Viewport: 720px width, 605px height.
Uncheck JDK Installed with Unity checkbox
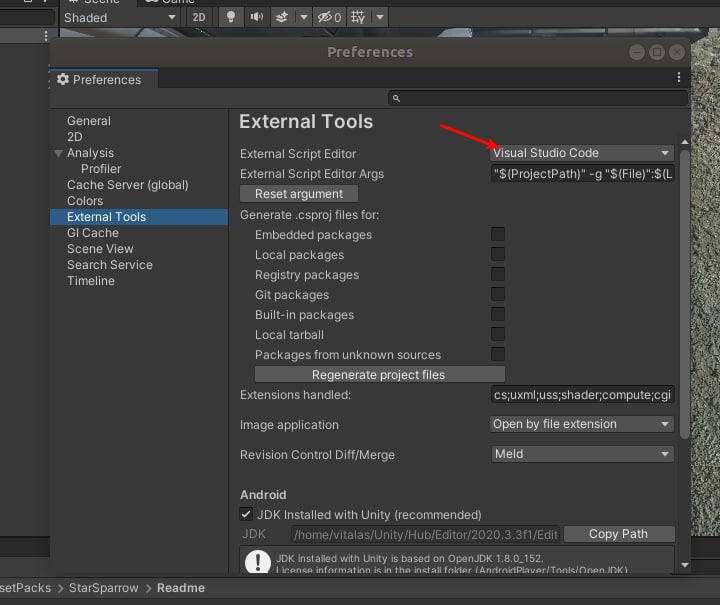246,514
